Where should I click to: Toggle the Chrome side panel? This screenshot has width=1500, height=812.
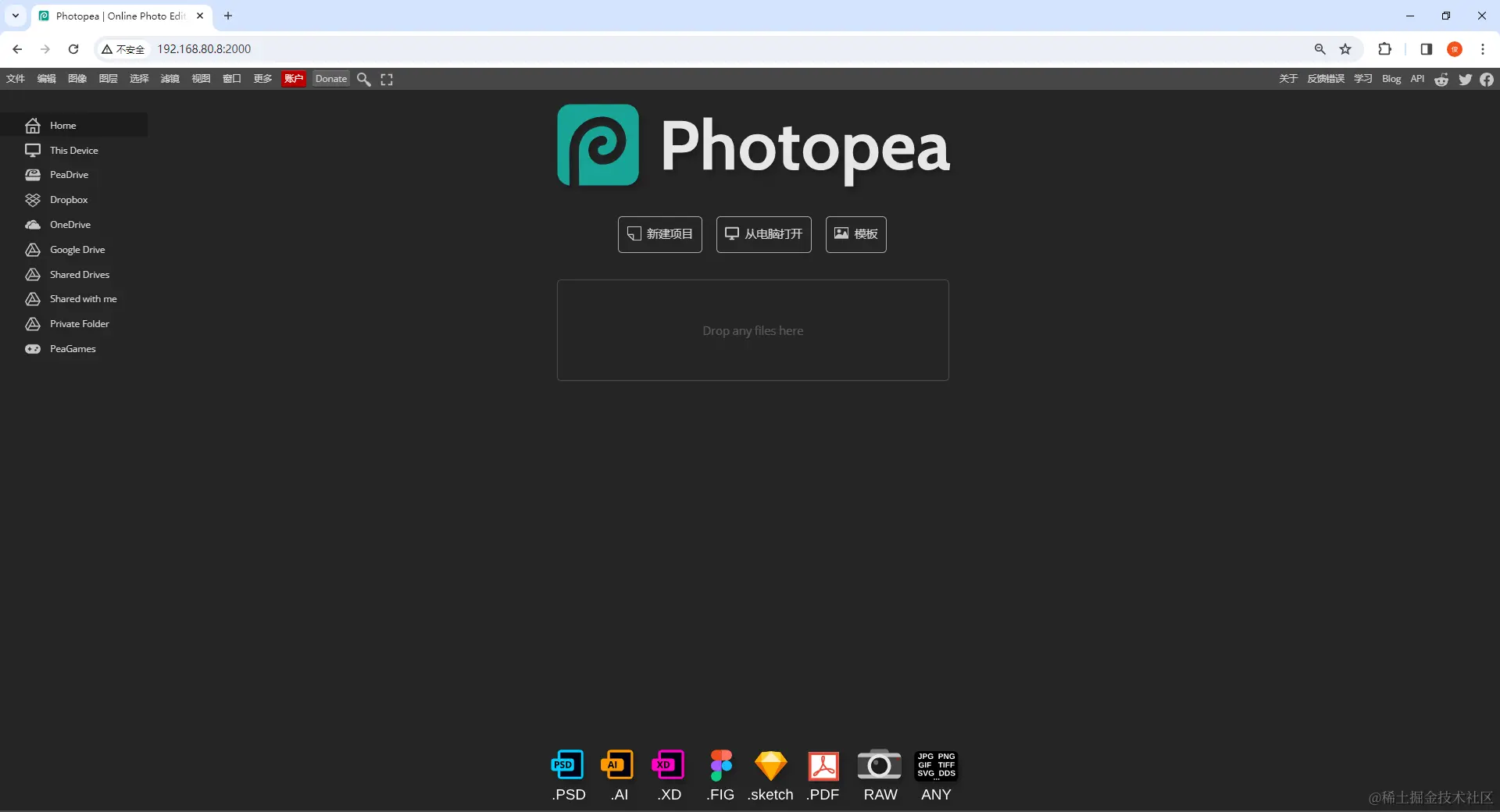1426,48
